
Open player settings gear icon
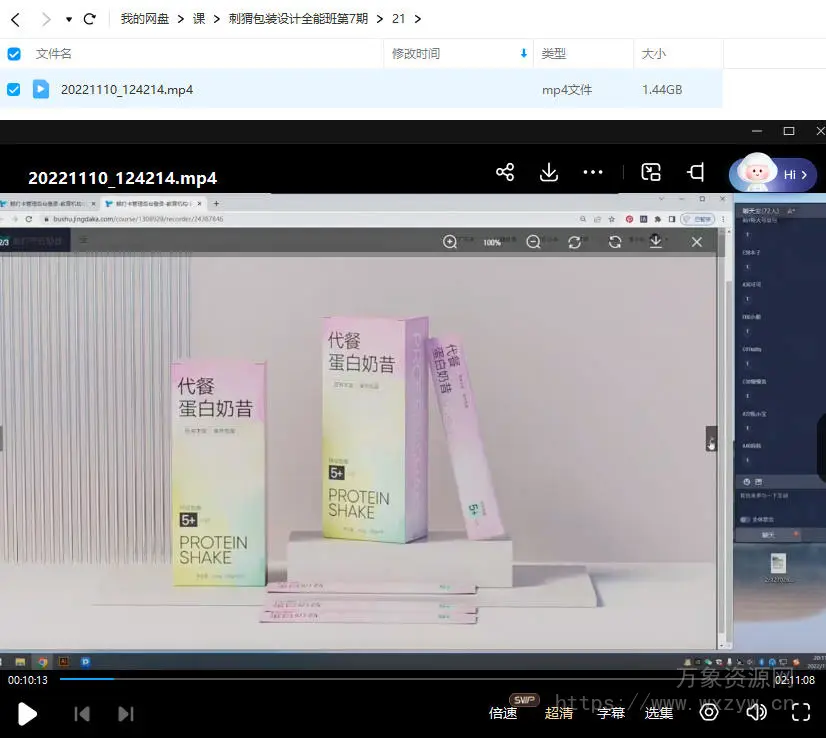(x=709, y=712)
